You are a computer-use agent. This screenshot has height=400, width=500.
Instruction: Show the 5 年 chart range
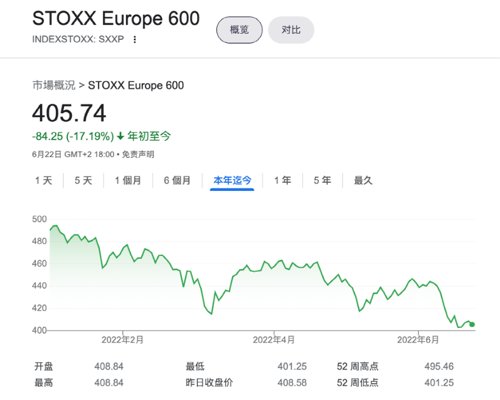pos(322,180)
